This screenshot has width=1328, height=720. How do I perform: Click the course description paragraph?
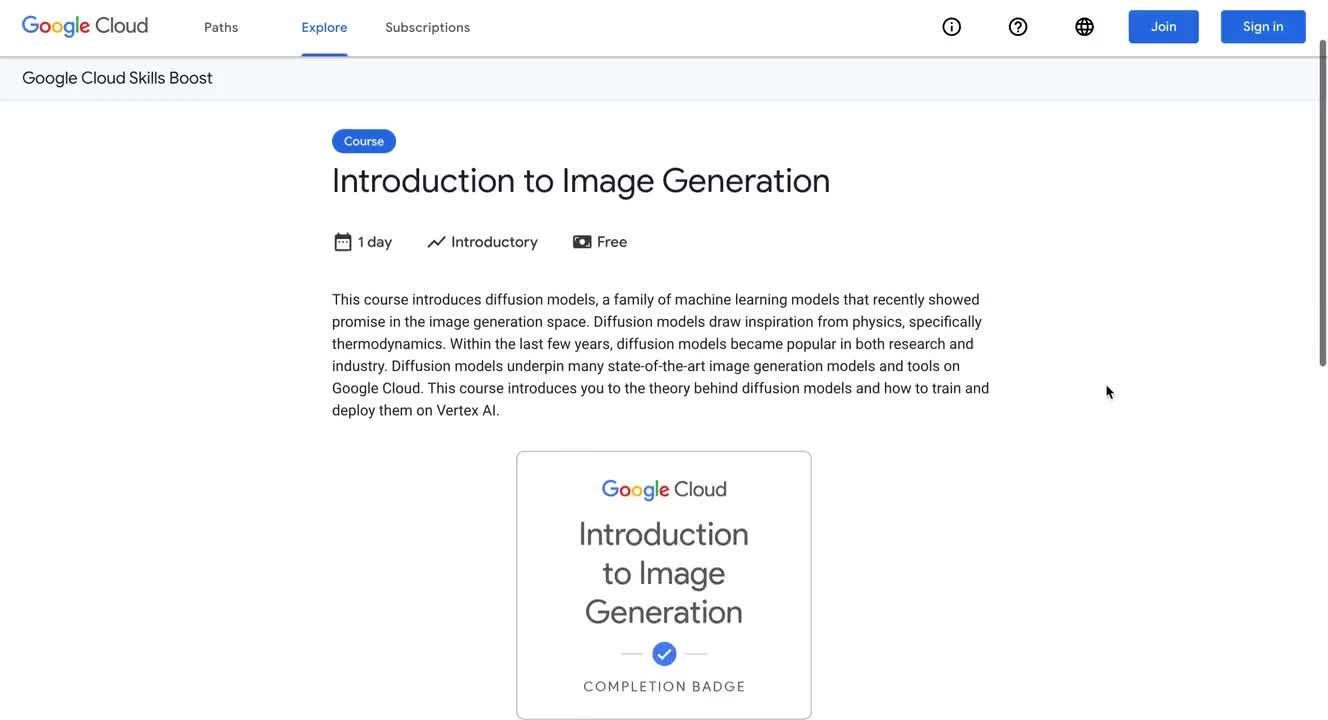point(661,355)
